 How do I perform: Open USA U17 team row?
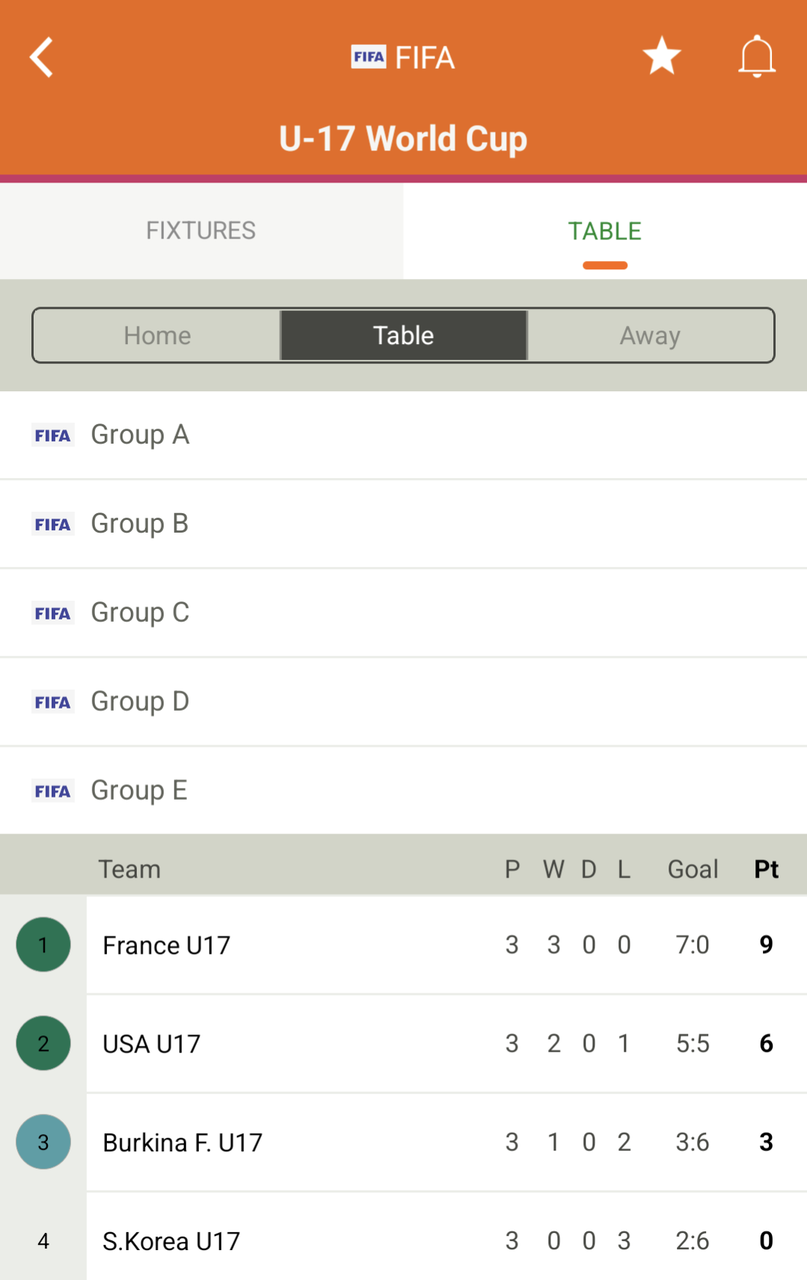coord(152,1044)
